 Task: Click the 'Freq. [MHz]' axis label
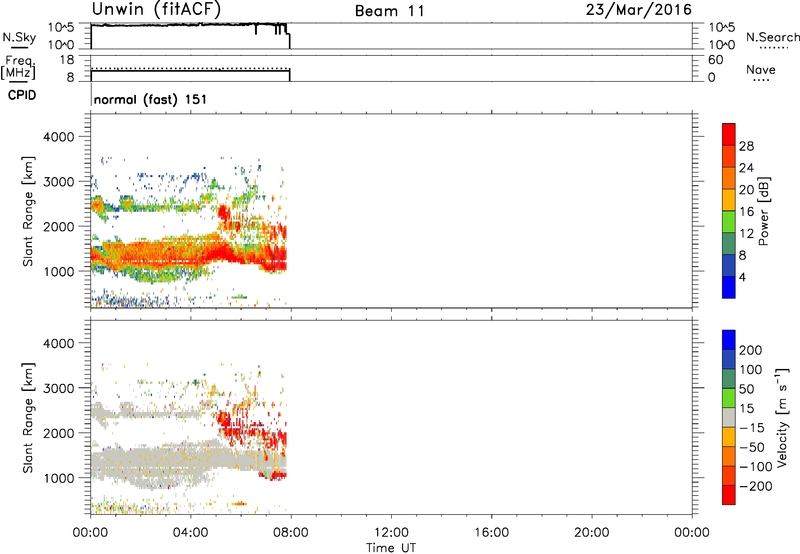[18, 67]
